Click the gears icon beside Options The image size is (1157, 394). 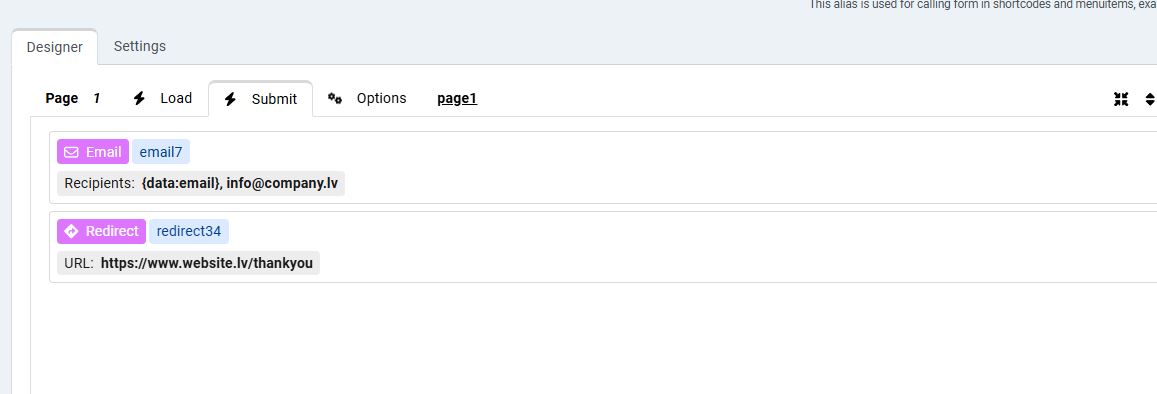click(335, 98)
